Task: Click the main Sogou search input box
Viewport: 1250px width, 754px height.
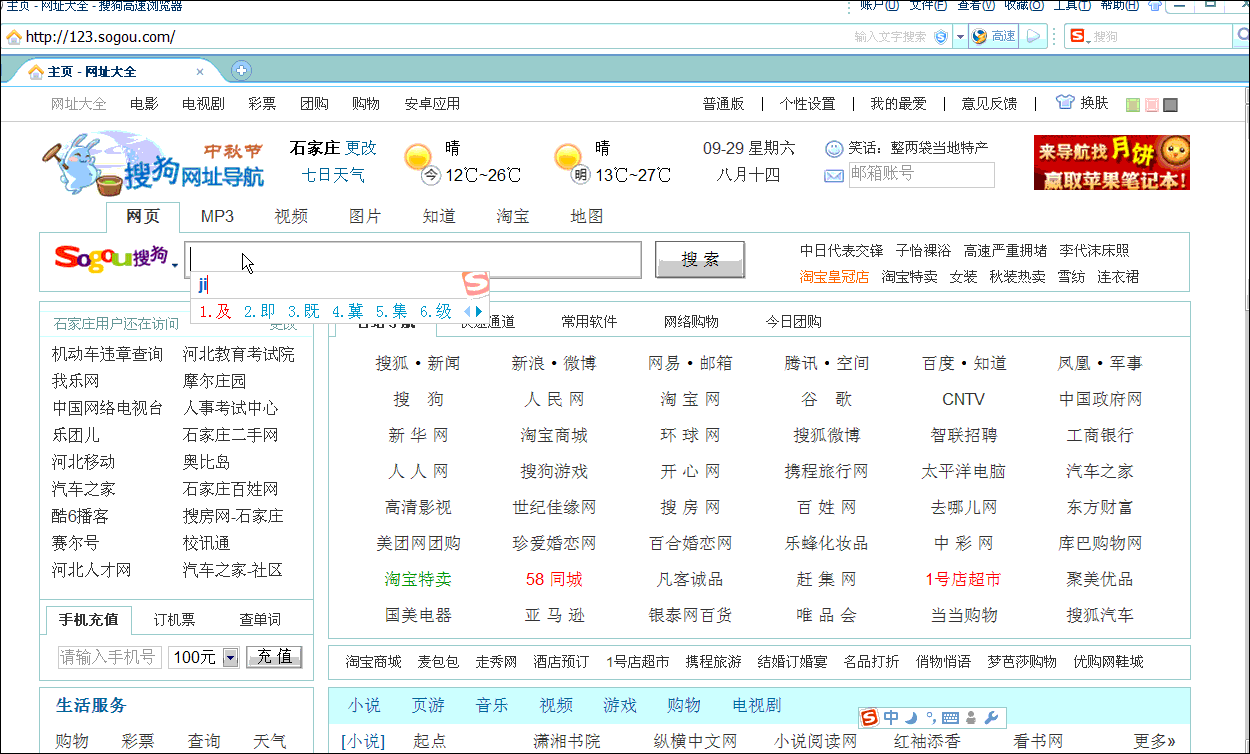Action: (x=414, y=259)
